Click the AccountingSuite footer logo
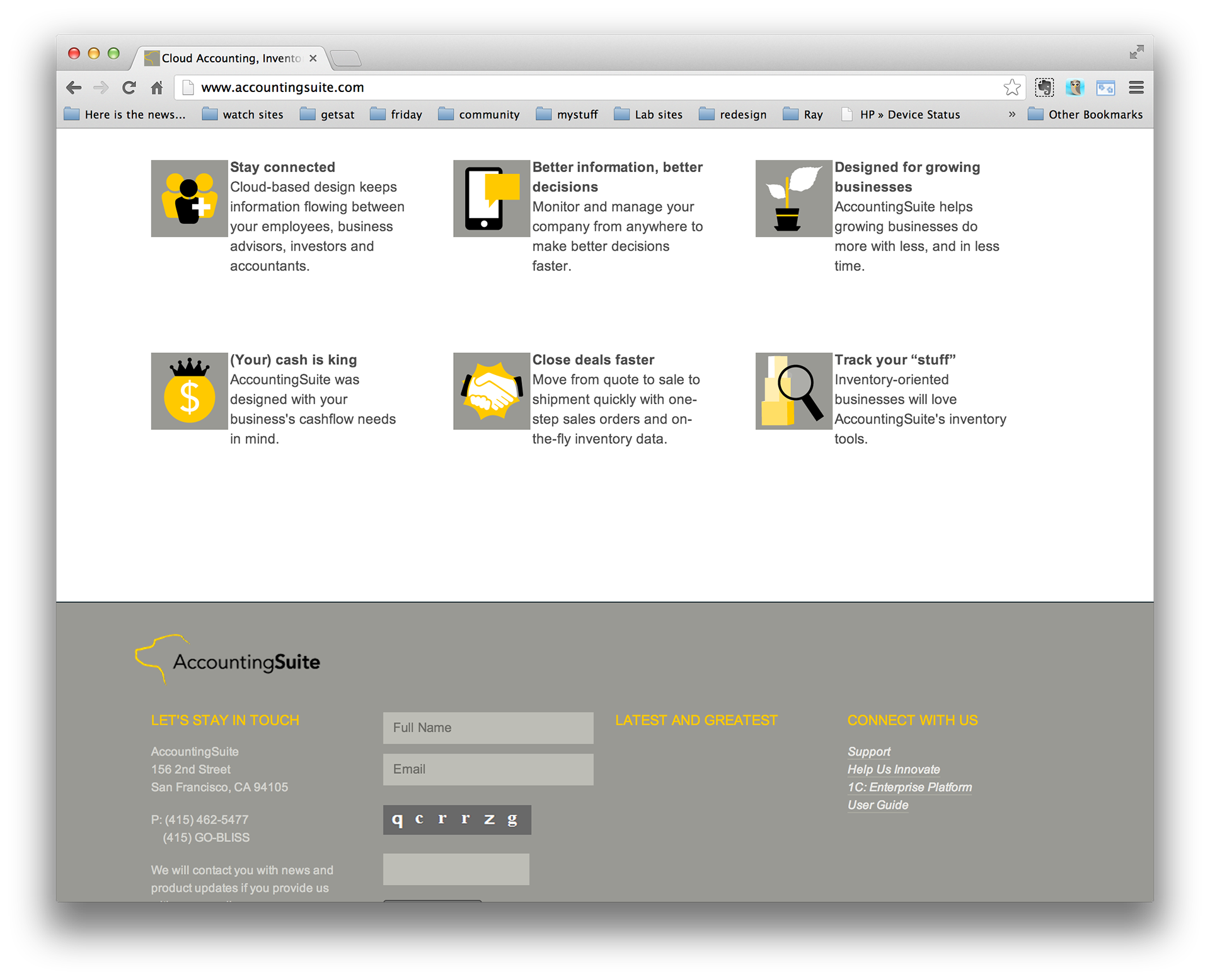1210x980 pixels. pyautogui.click(x=228, y=659)
